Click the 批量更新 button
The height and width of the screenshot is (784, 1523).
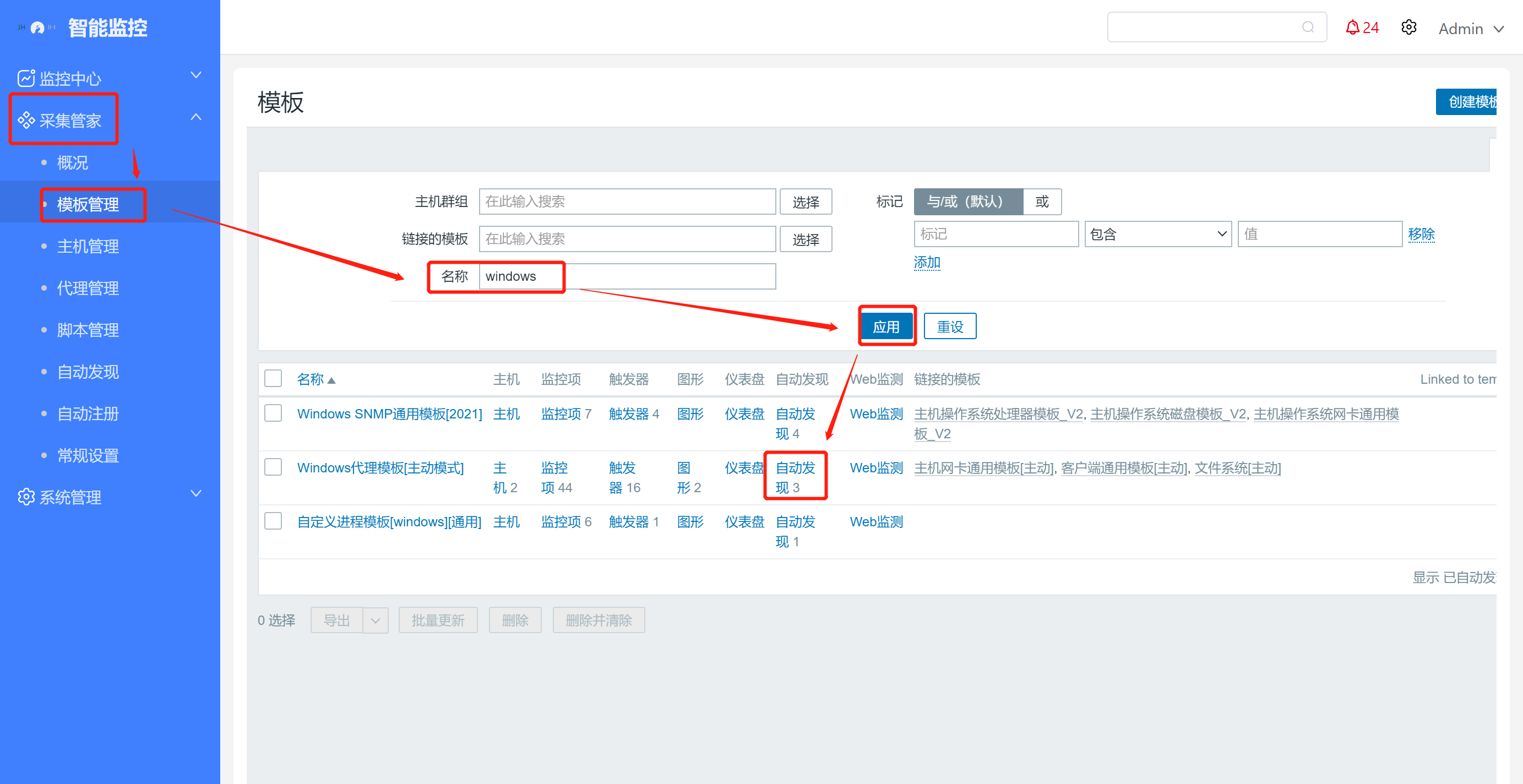438,620
